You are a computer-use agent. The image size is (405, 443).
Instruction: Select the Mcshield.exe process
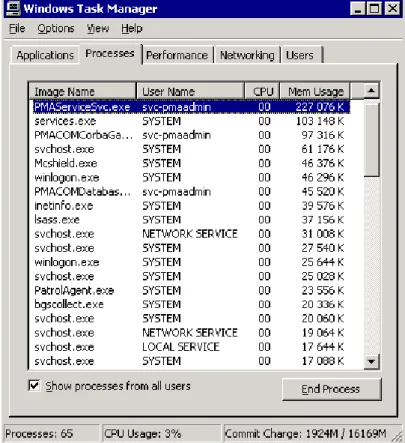(189, 163)
